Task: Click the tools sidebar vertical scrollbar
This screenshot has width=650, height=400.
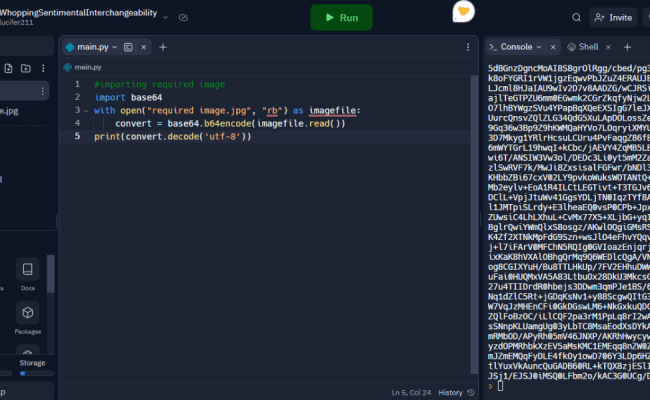Action: (x=51, y=274)
